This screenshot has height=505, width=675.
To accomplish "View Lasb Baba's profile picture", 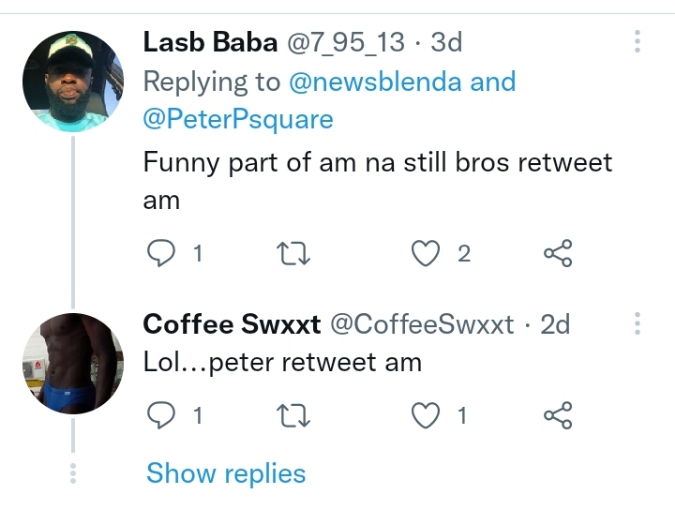I will click(x=72, y=81).
